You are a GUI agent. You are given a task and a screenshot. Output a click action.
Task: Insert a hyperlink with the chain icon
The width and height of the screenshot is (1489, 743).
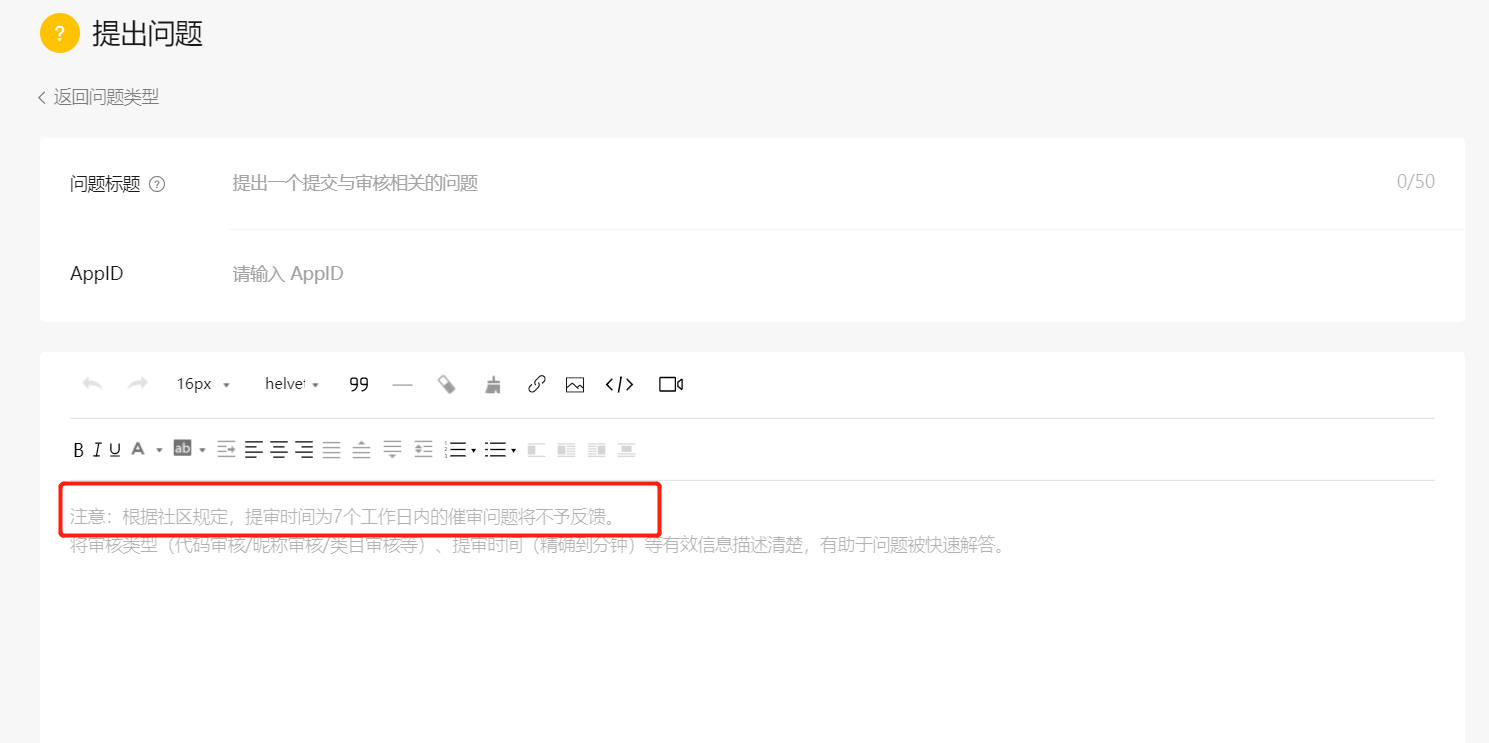pyautogui.click(x=537, y=384)
